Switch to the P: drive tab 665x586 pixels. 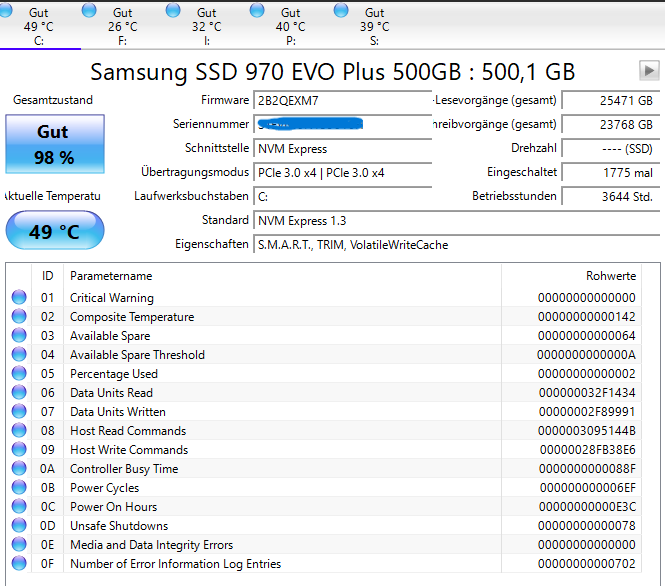point(291,26)
